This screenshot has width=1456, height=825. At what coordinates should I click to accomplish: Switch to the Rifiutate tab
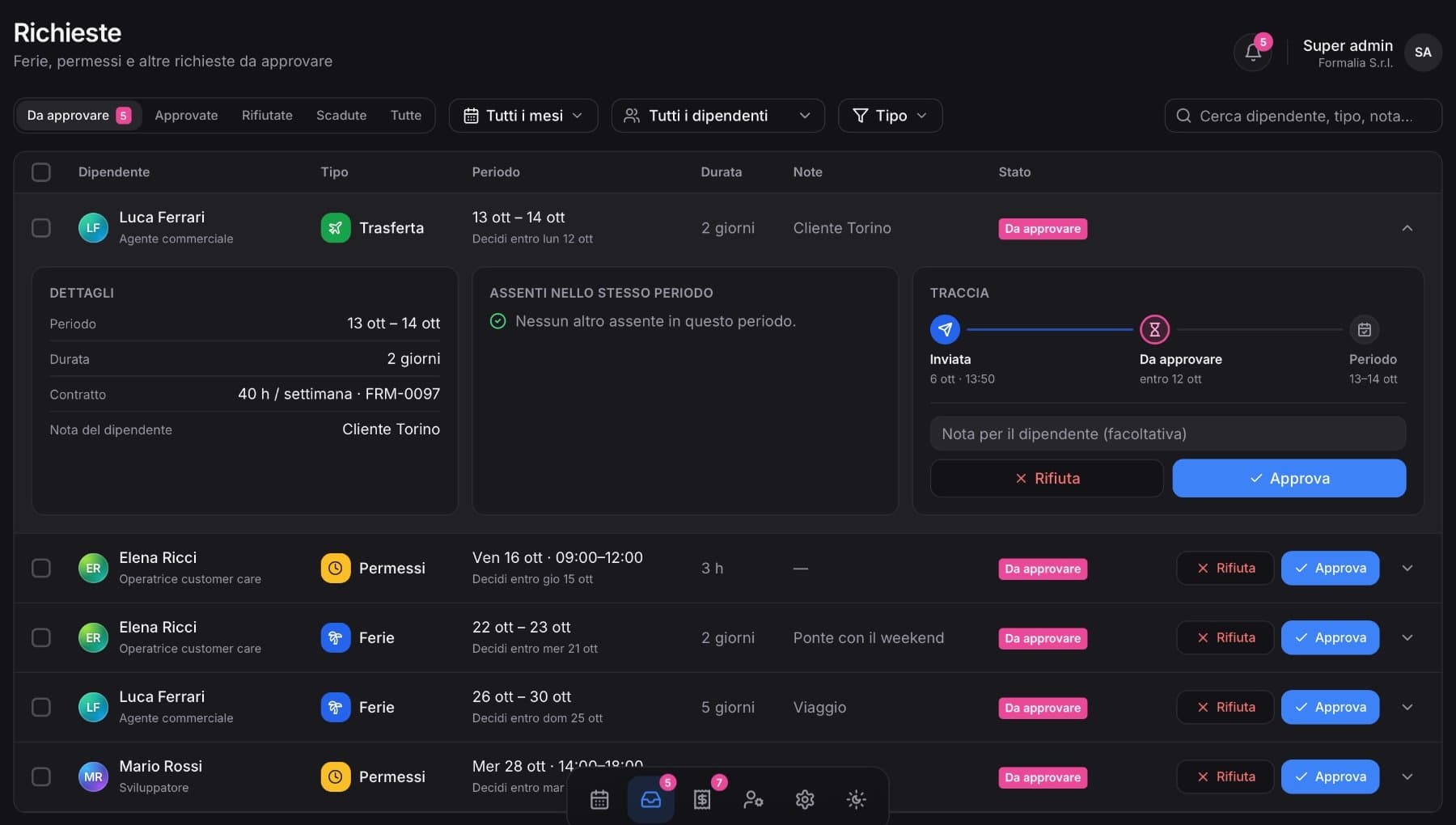pyautogui.click(x=267, y=116)
